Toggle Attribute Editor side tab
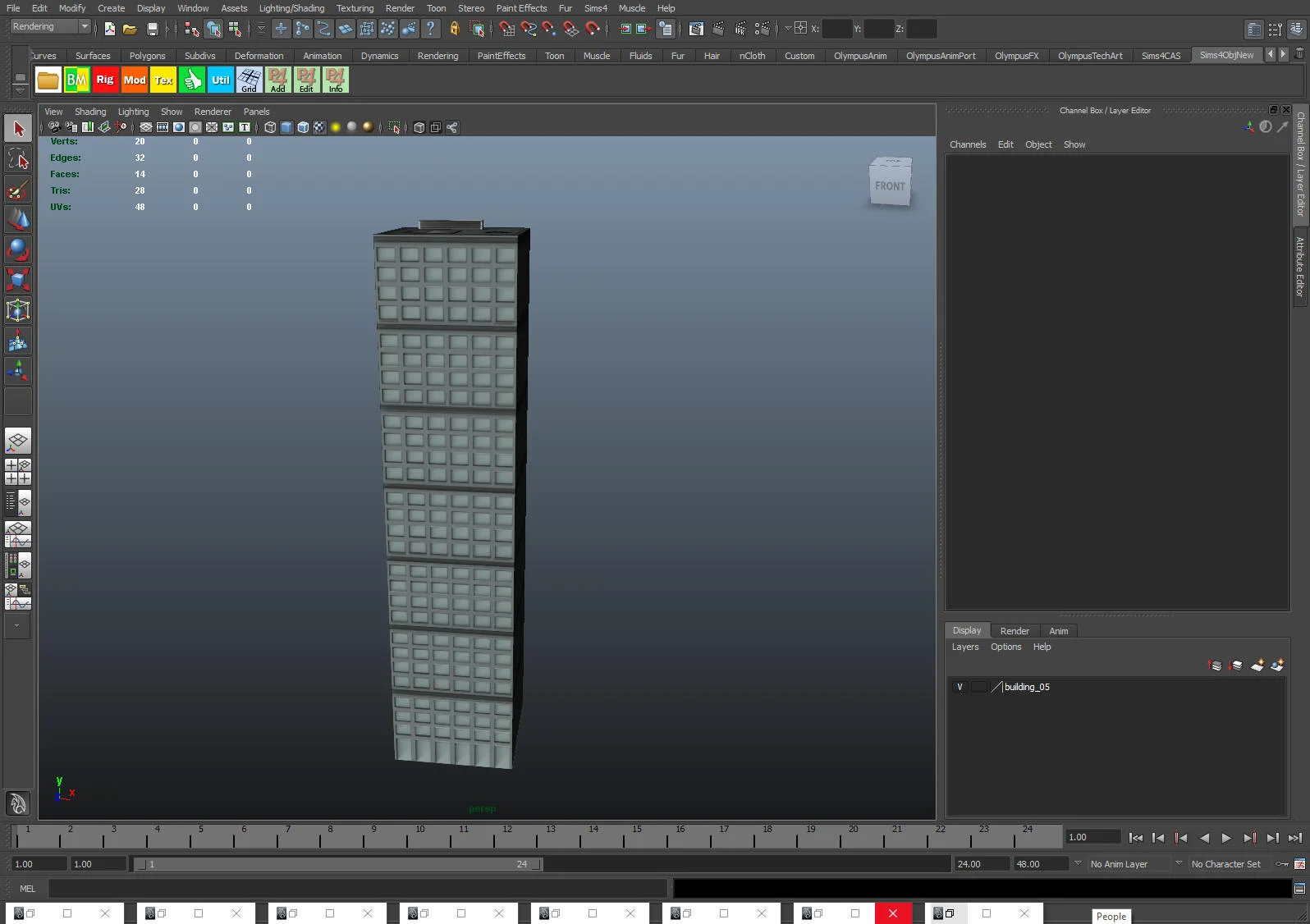Image resolution: width=1310 pixels, height=924 pixels. (1300, 266)
